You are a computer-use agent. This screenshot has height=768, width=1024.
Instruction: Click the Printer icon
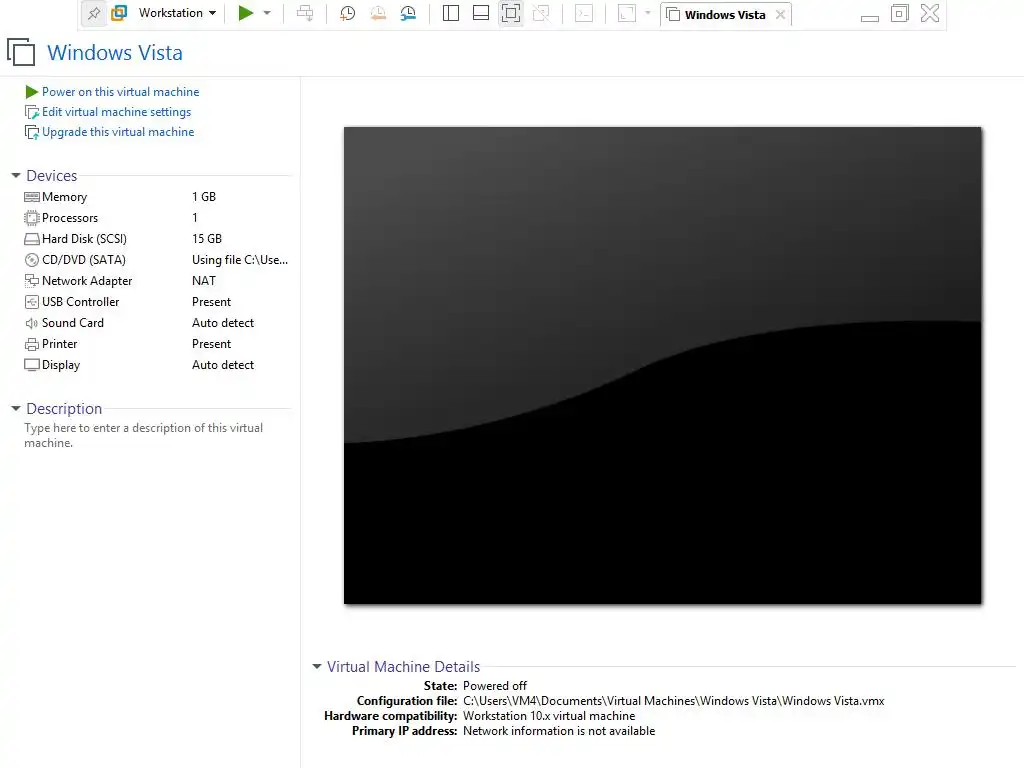[31, 344]
